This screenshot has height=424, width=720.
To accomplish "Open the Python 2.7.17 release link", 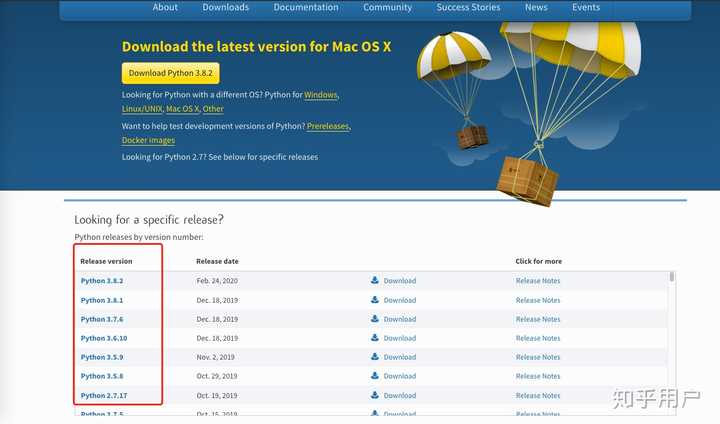I will pos(104,395).
